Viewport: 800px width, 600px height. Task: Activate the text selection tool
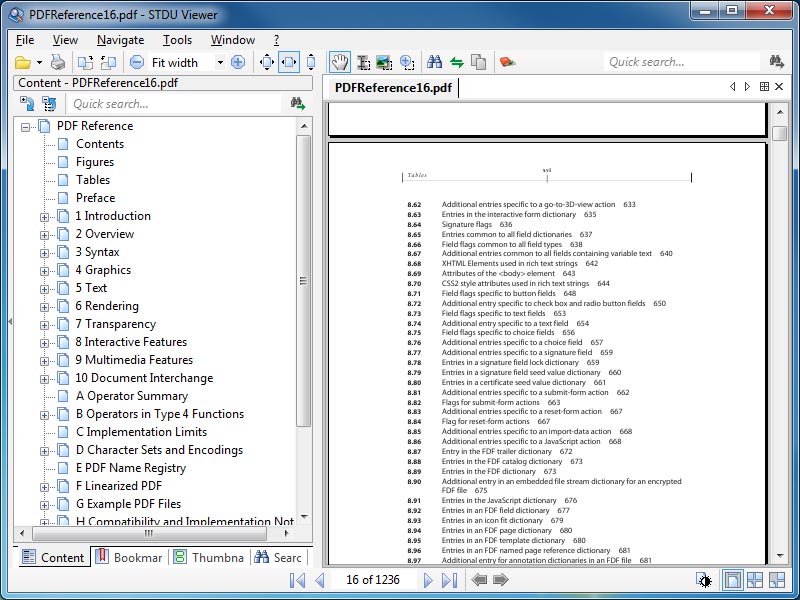coord(362,62)
